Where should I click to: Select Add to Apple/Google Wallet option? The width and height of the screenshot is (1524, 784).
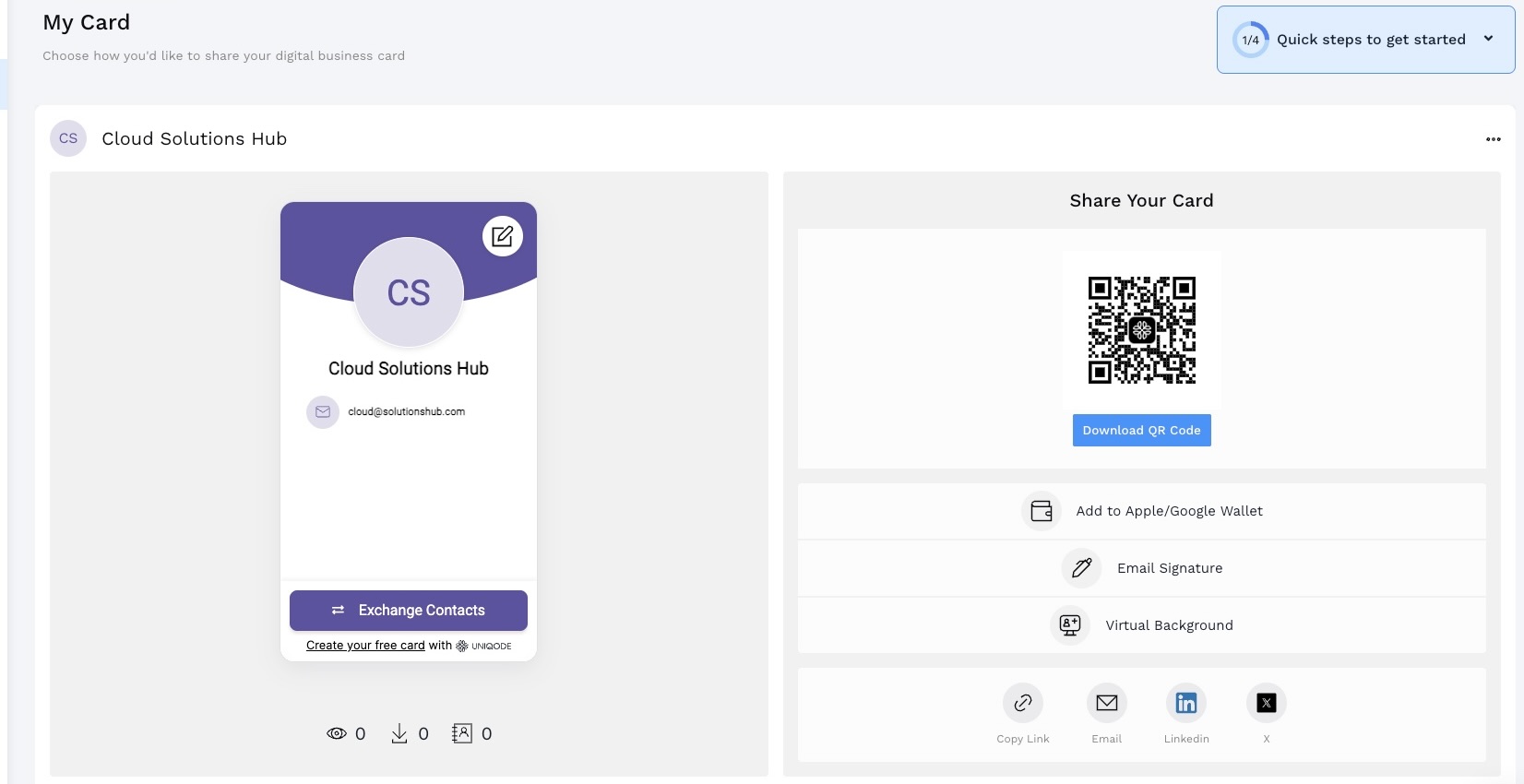tap(1169, 511)
